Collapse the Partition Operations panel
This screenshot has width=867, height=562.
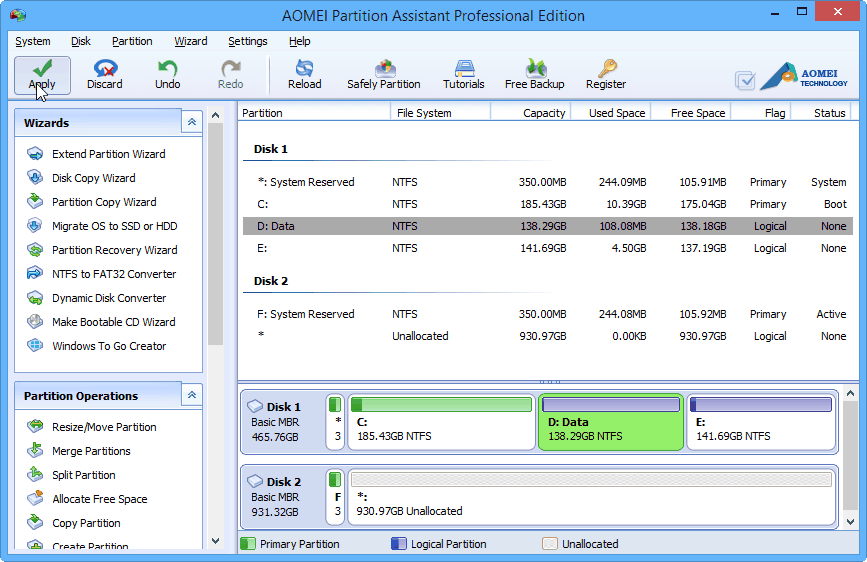(192, 395)
